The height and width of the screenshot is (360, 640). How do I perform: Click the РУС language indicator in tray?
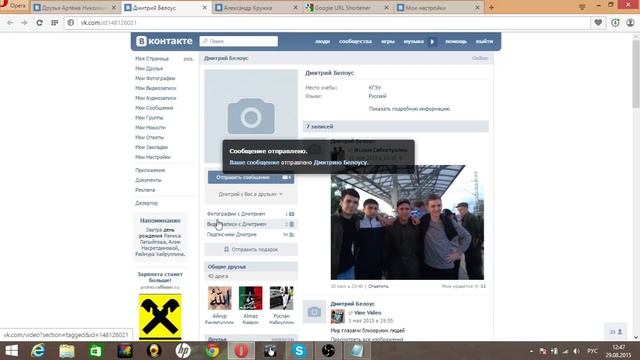[x=592, y=351]
